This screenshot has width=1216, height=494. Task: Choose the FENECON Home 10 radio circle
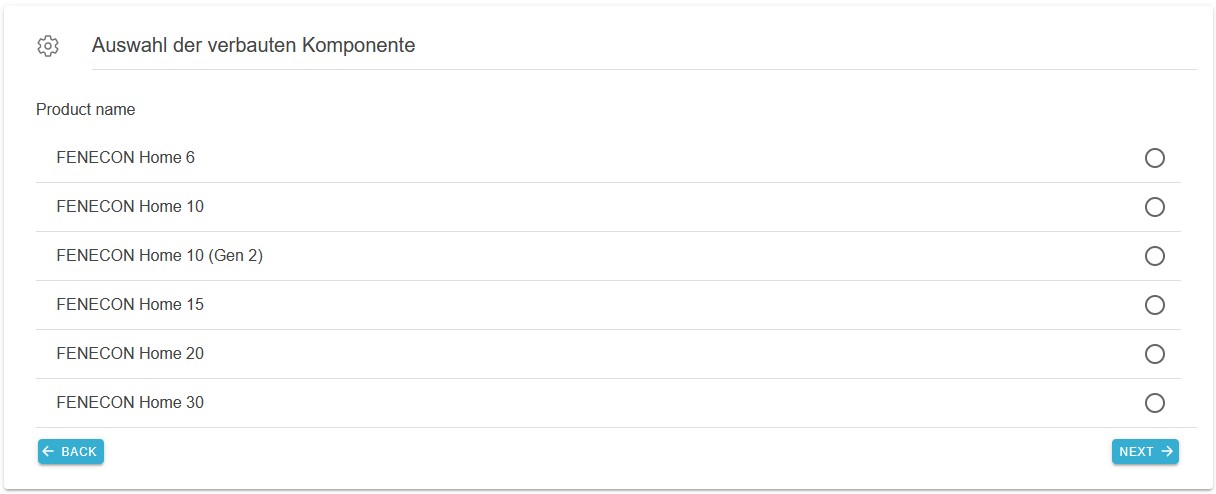[1154, 207]
